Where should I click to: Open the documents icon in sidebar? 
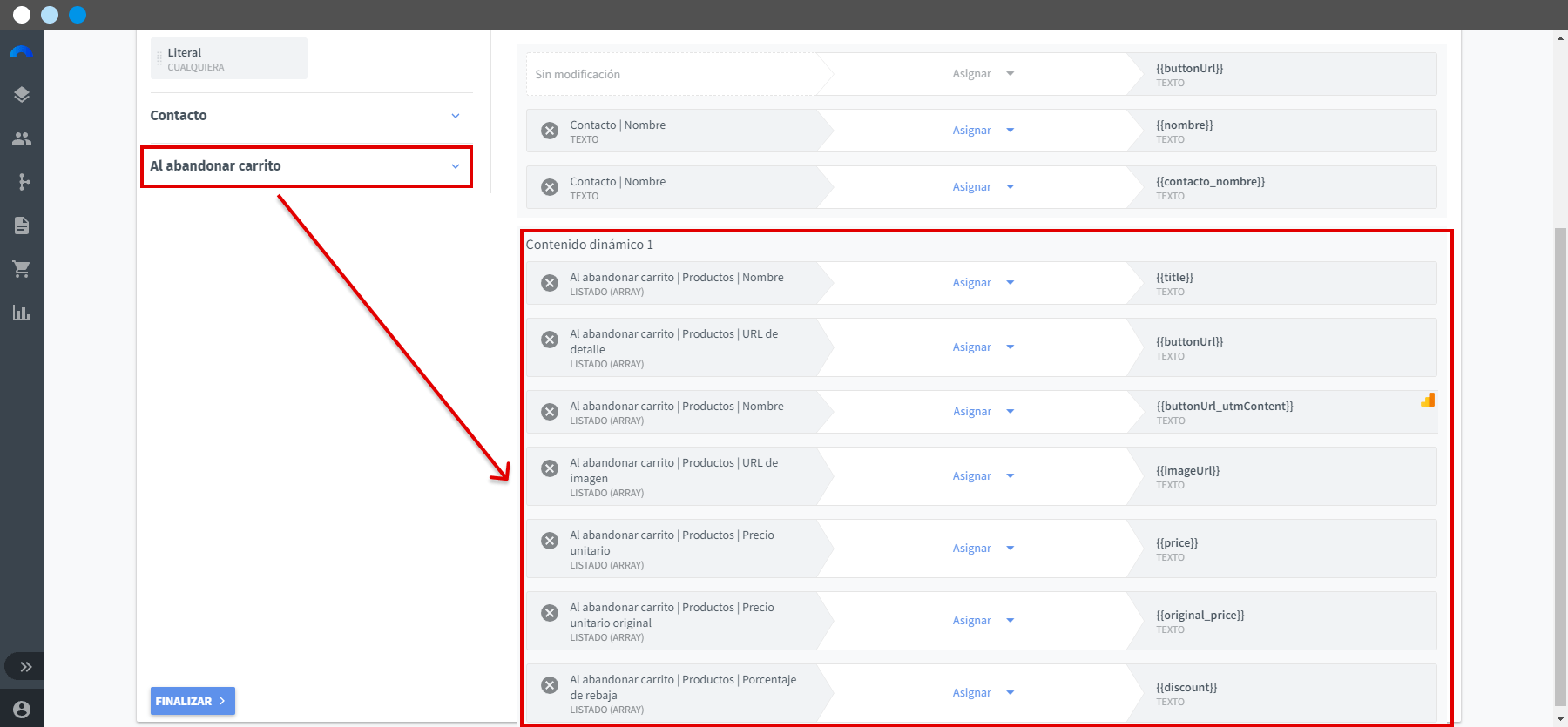click(22, 226)
